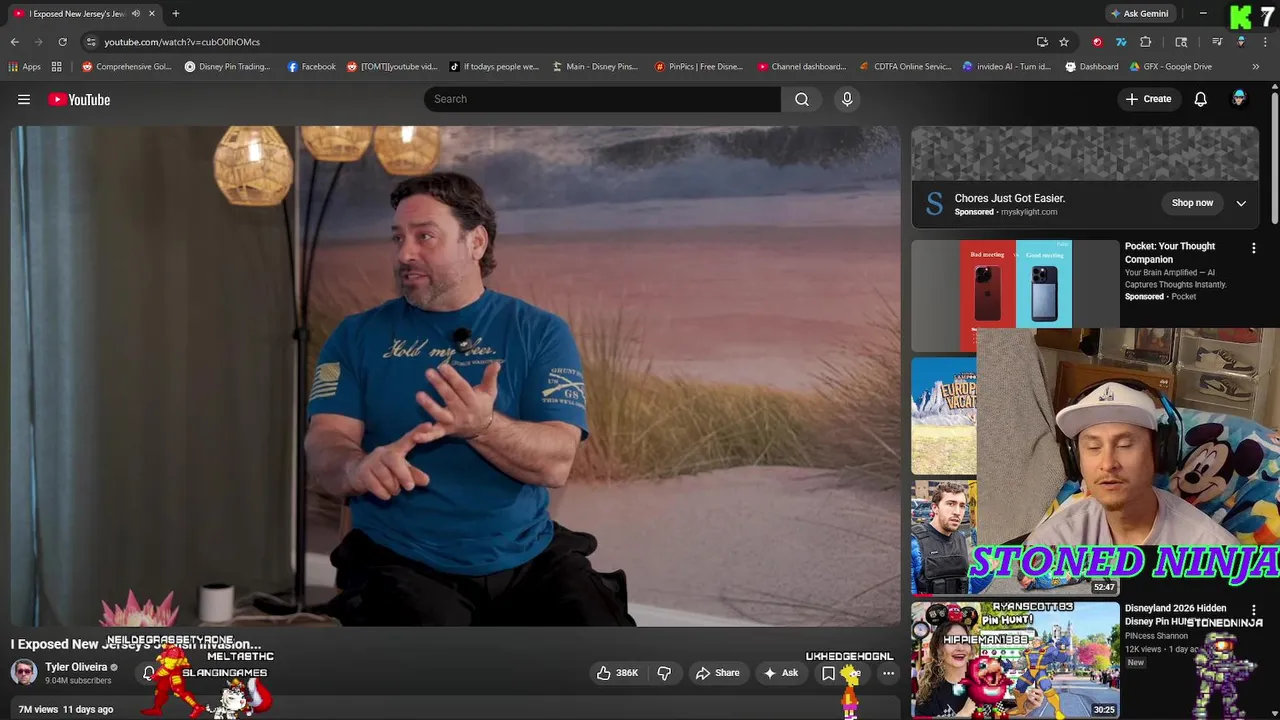Open the browser extensions puzzle icon

coord(1146,42)
